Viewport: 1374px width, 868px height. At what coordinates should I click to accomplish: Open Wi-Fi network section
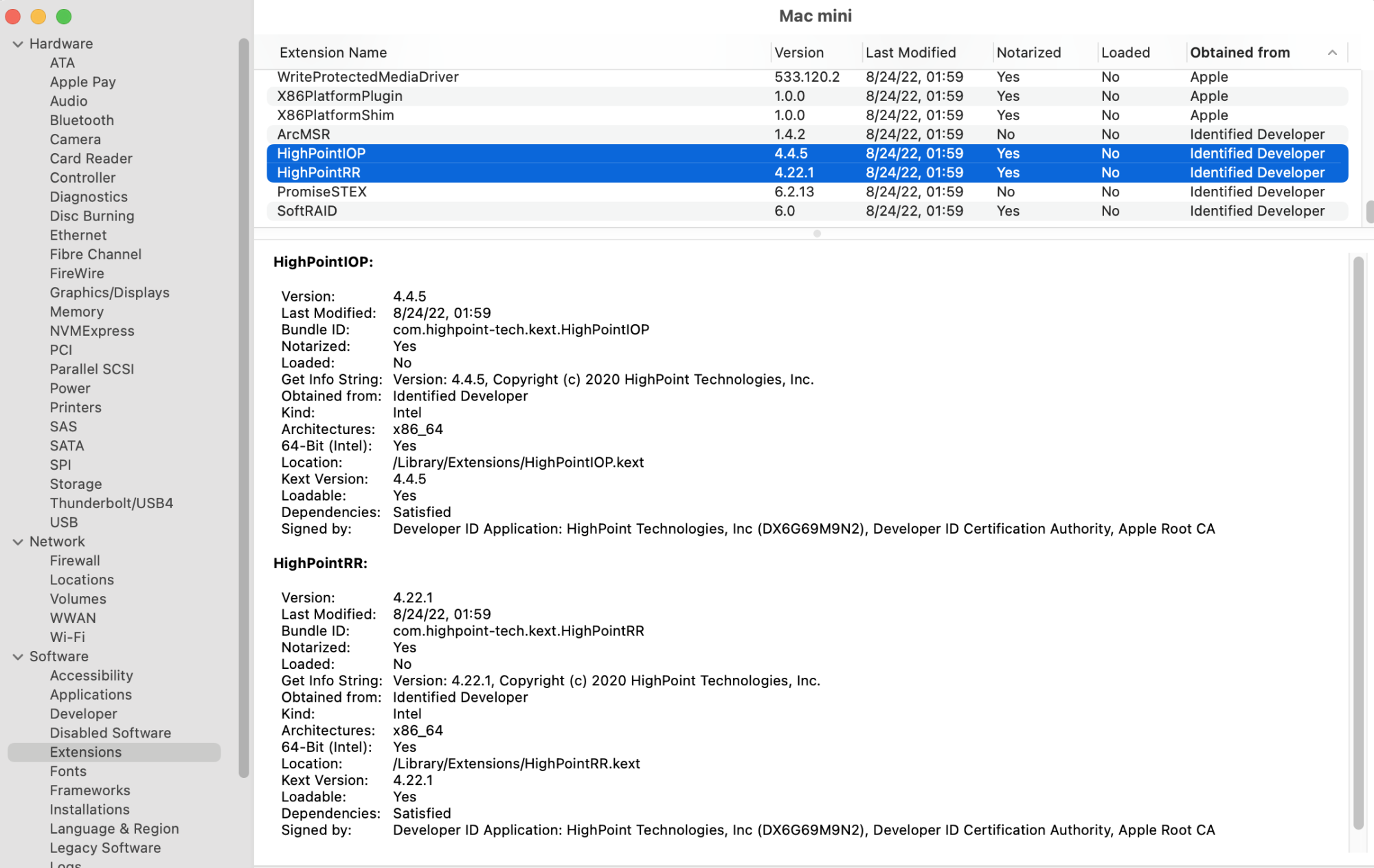67,637
